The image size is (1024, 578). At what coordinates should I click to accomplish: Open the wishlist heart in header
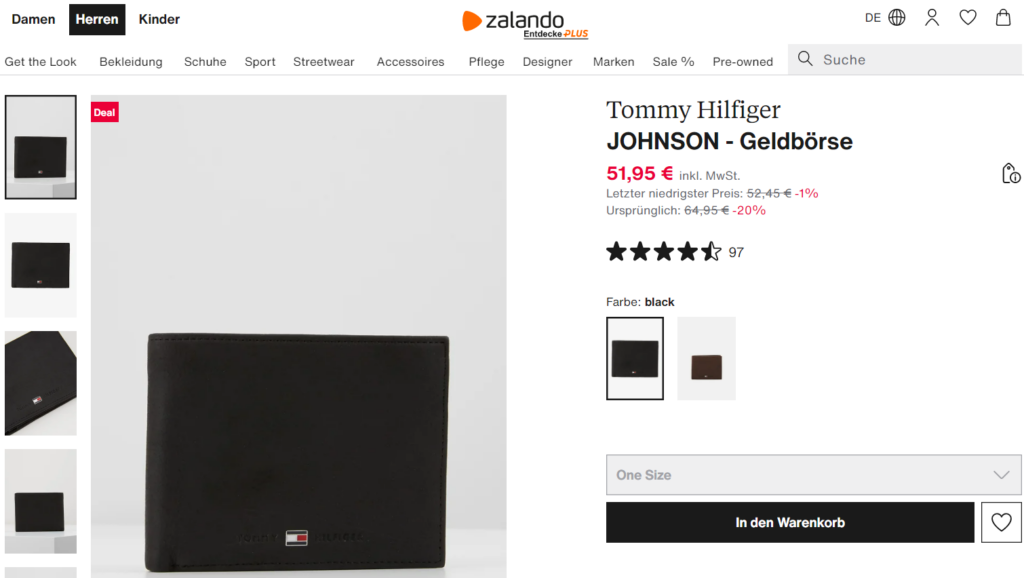pyautogui.click(x=967, y=18)
